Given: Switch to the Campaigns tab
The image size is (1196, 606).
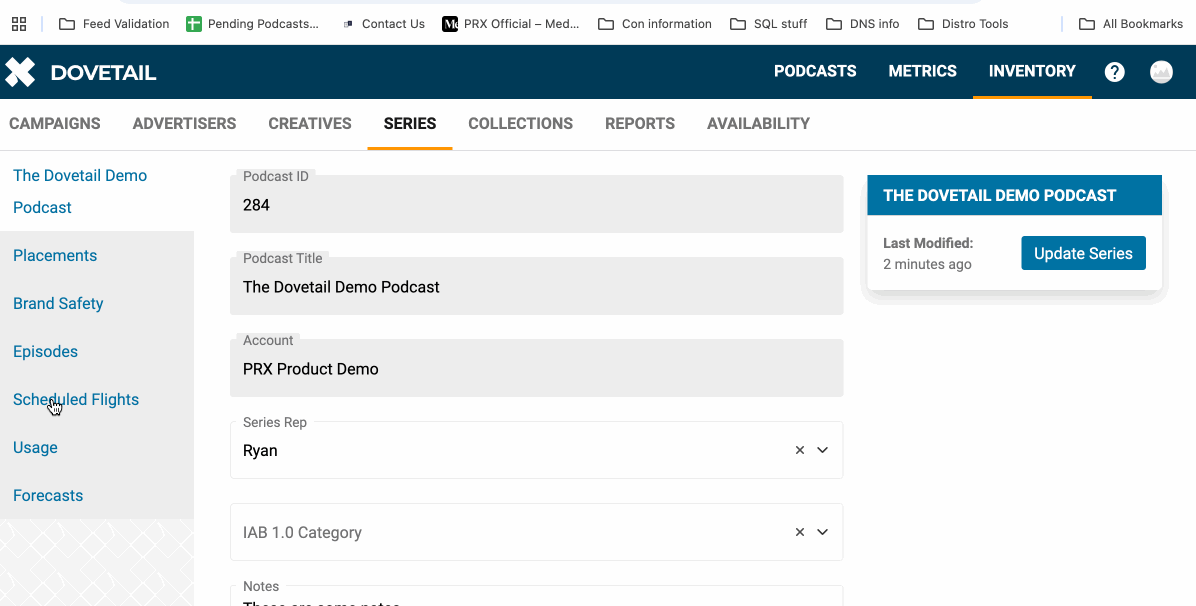Looking at the screenshot, I should coord(55,124).
